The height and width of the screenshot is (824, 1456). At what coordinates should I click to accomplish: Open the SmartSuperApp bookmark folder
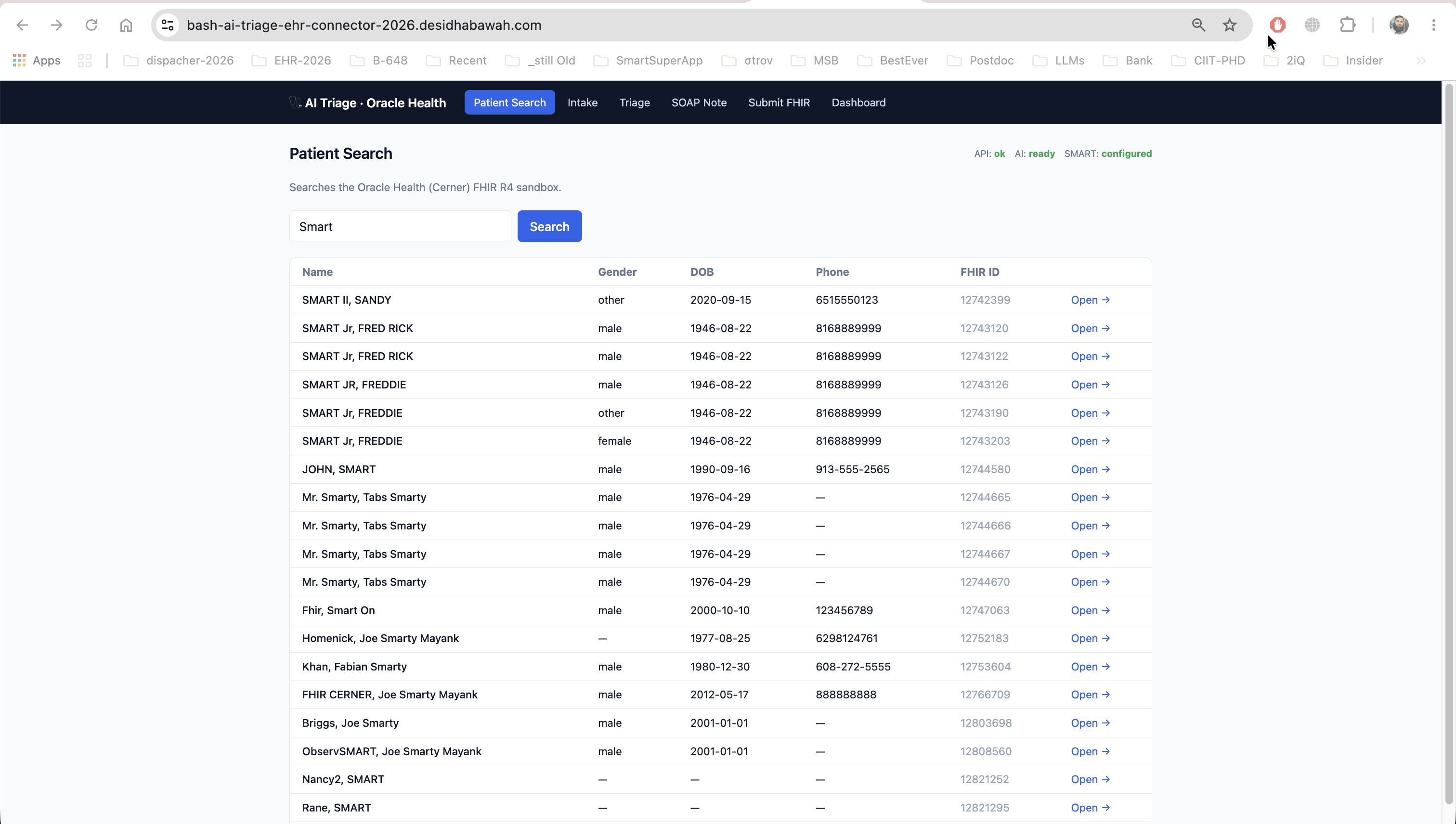(x=648, y=61)
